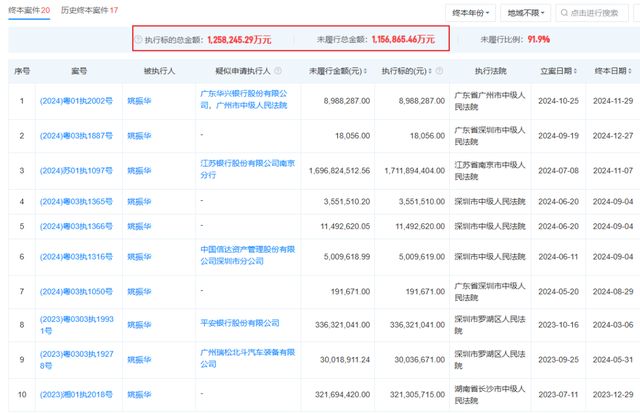This screenshot has width=640, height=413.
Task: Sort by 执行标的(元) column arrows
Action: click(x=431, y=71)
